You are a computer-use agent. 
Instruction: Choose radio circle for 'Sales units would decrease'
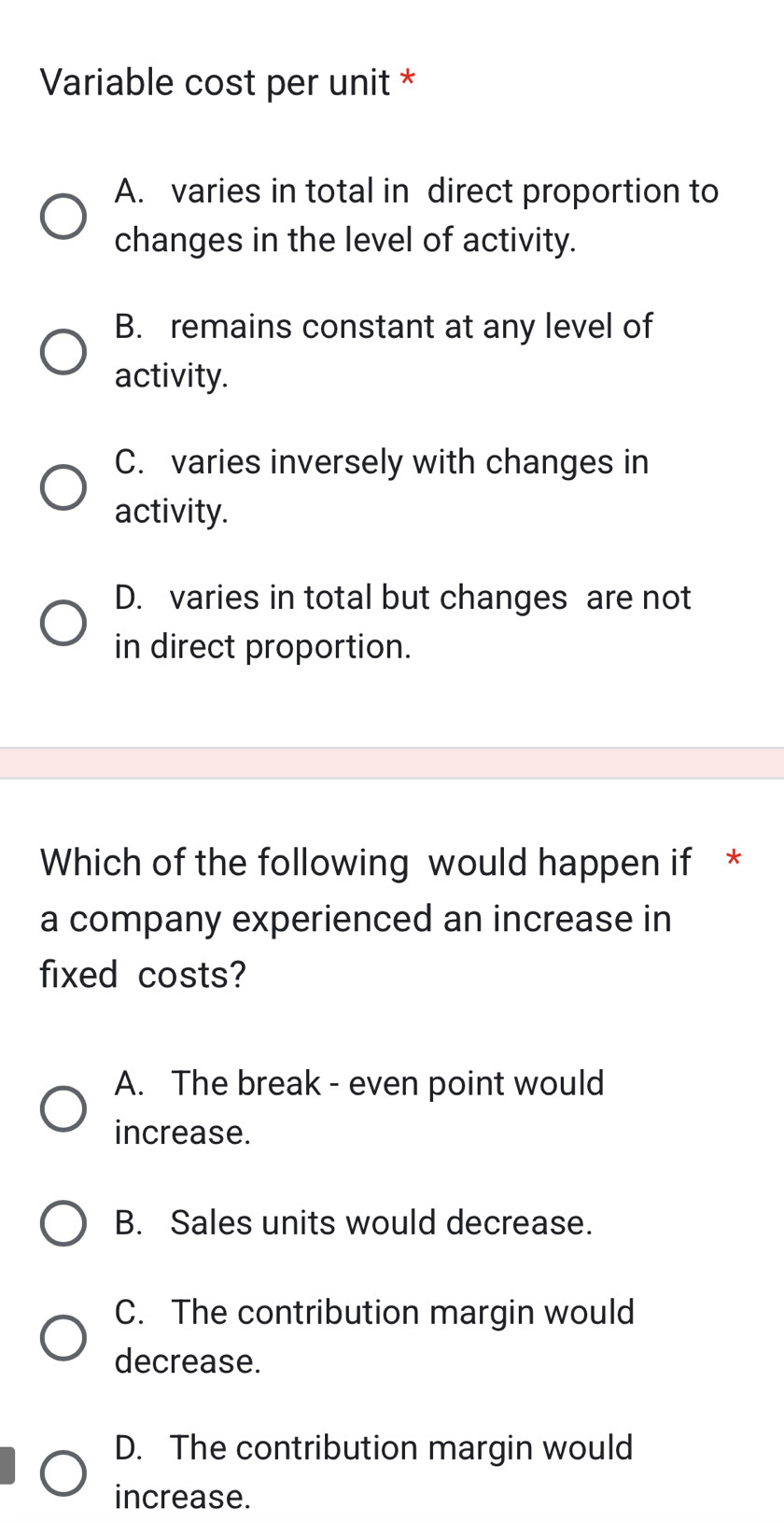(63, 1223)
